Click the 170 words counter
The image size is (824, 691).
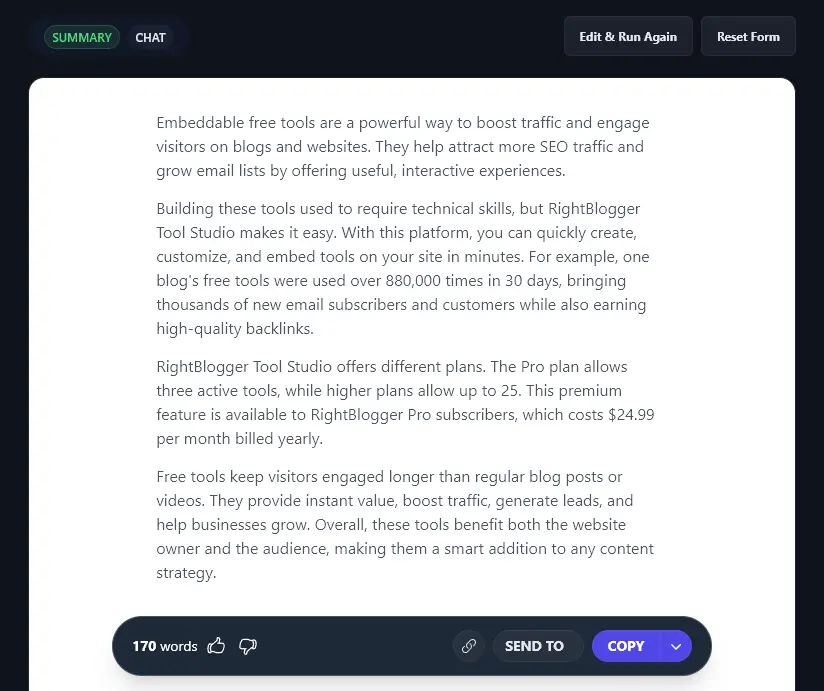click(x=164, y=646)
